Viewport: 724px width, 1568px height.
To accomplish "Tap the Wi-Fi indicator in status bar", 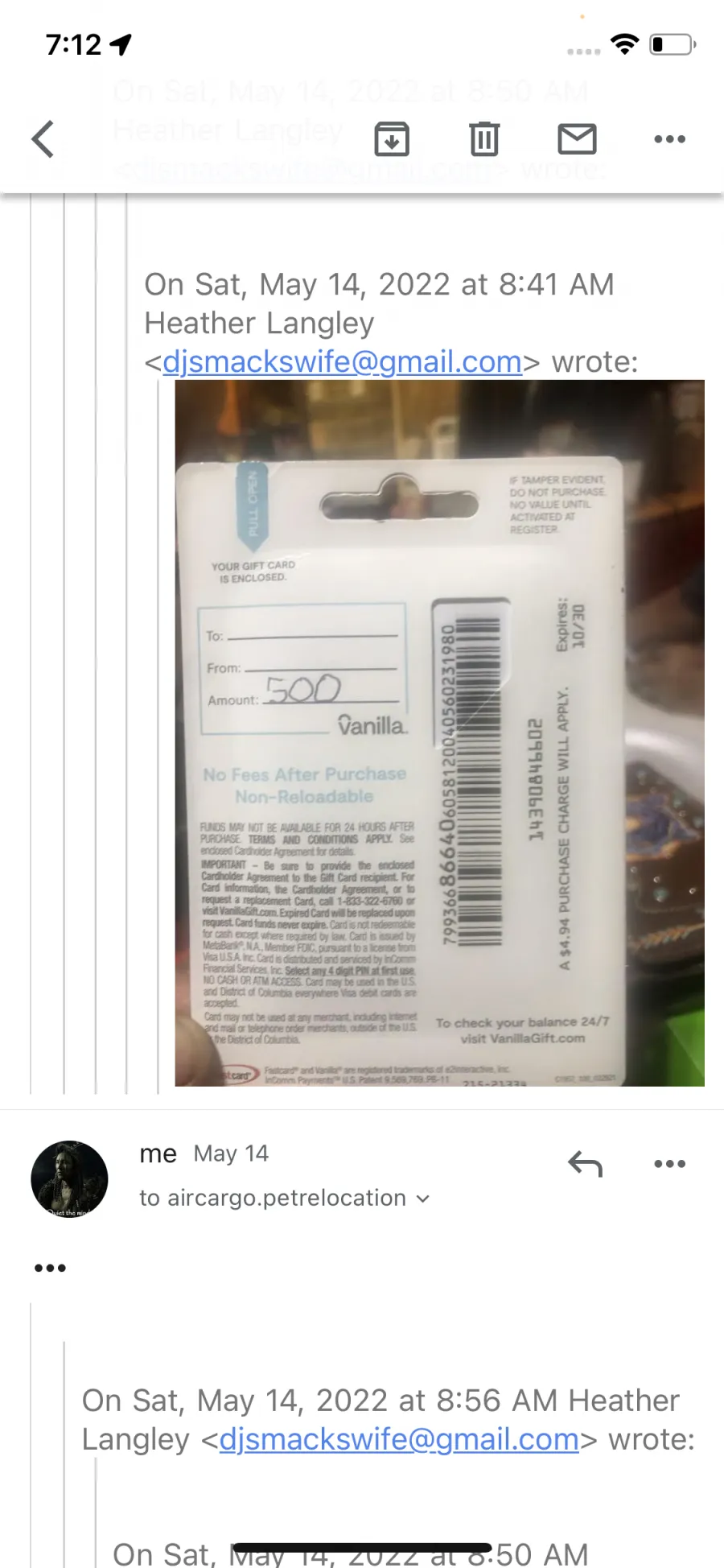I will 624,44.
